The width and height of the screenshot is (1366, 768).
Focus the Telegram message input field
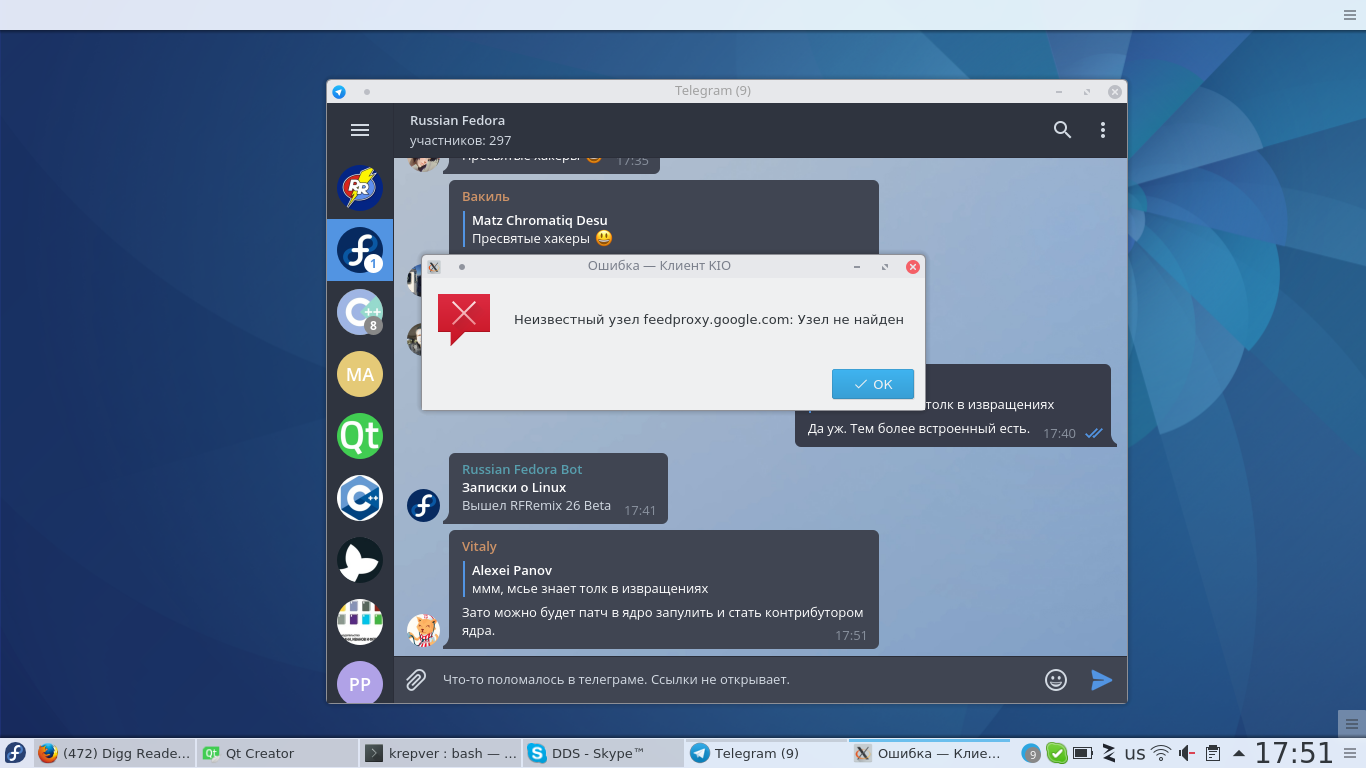pyautogui.click(x=735, y=680)
